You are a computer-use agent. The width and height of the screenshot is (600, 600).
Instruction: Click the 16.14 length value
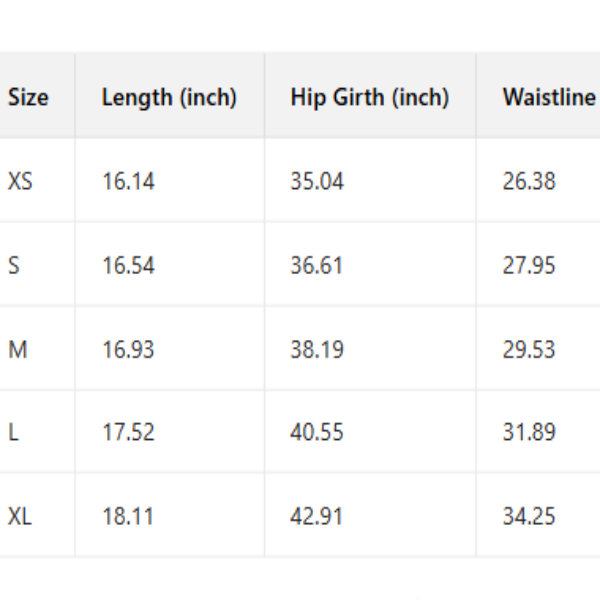[128, 182]
